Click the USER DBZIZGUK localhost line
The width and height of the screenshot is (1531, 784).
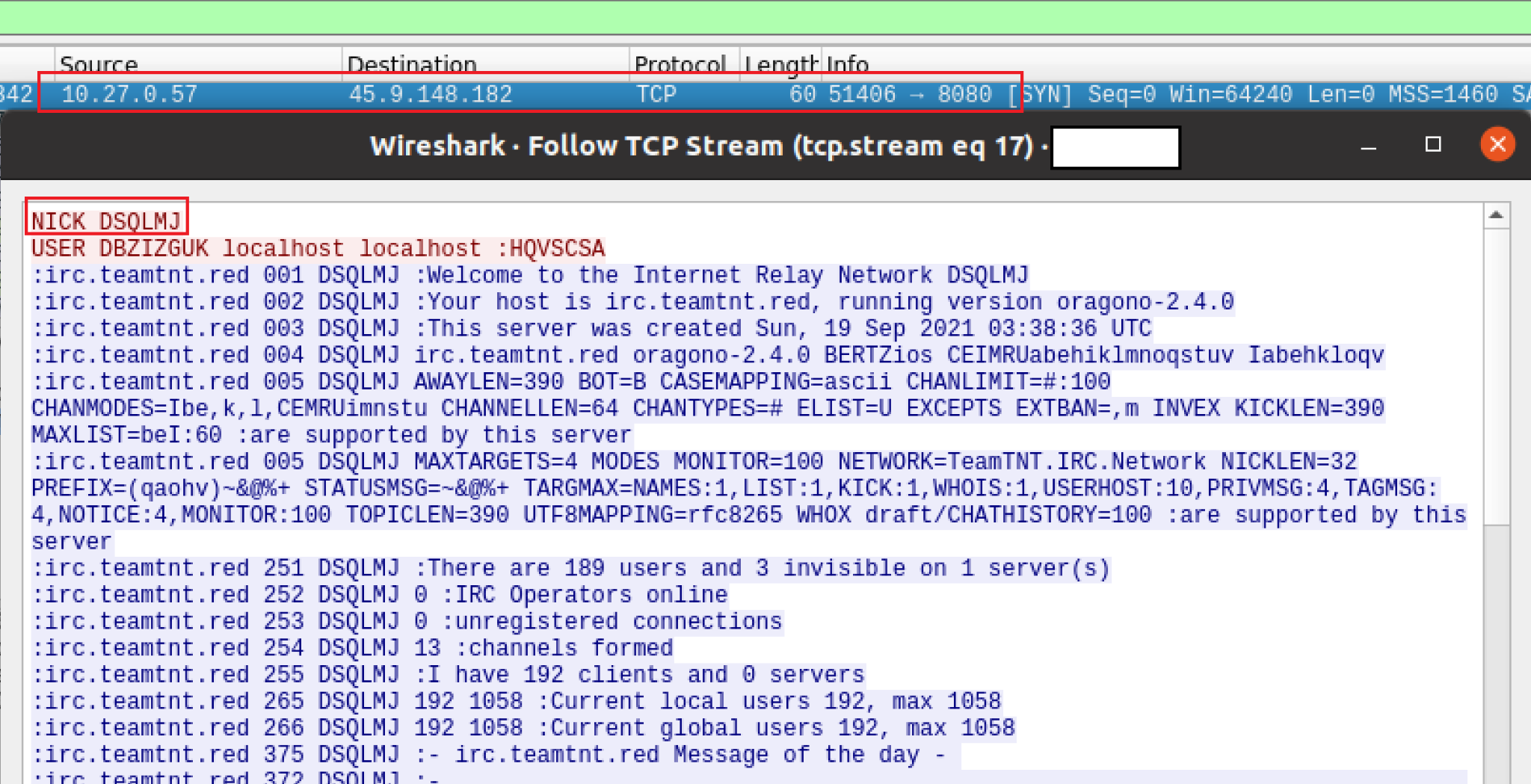tap(318, 248)
